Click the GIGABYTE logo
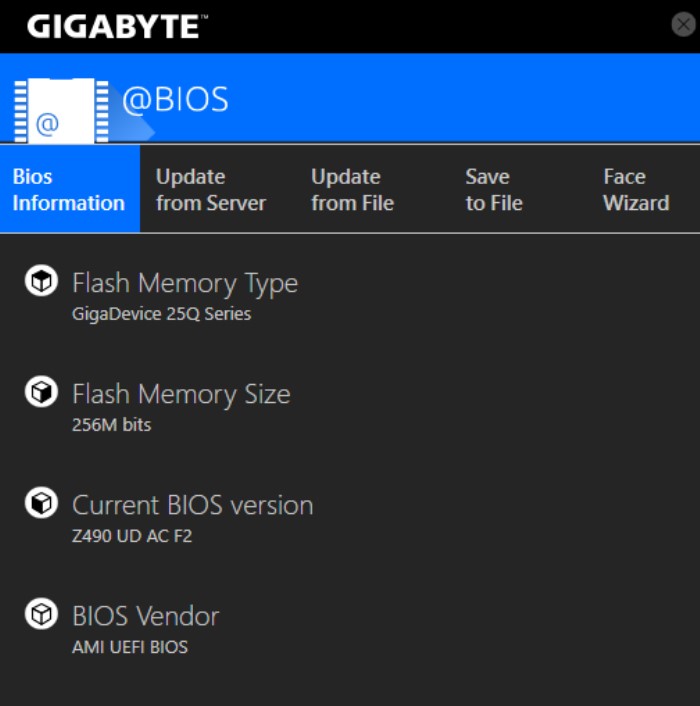The width and height of the screenshot is (700, 706). point(117,26)
